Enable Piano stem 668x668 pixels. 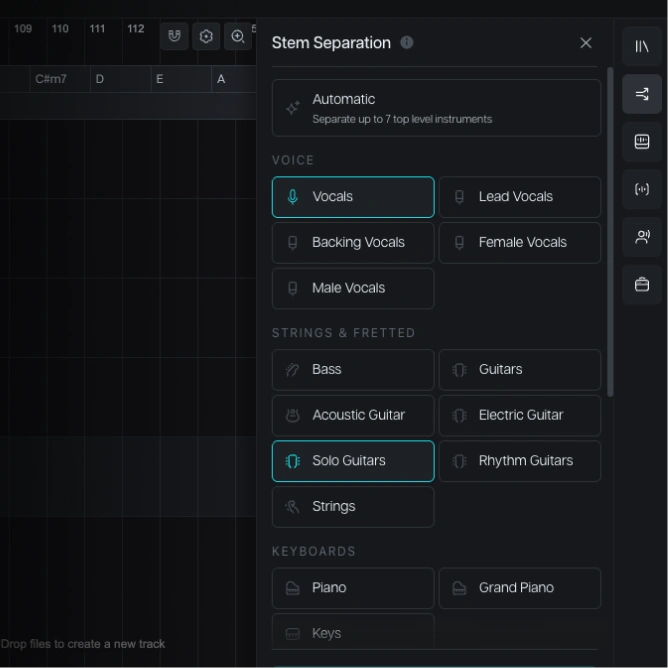[353, 588]
